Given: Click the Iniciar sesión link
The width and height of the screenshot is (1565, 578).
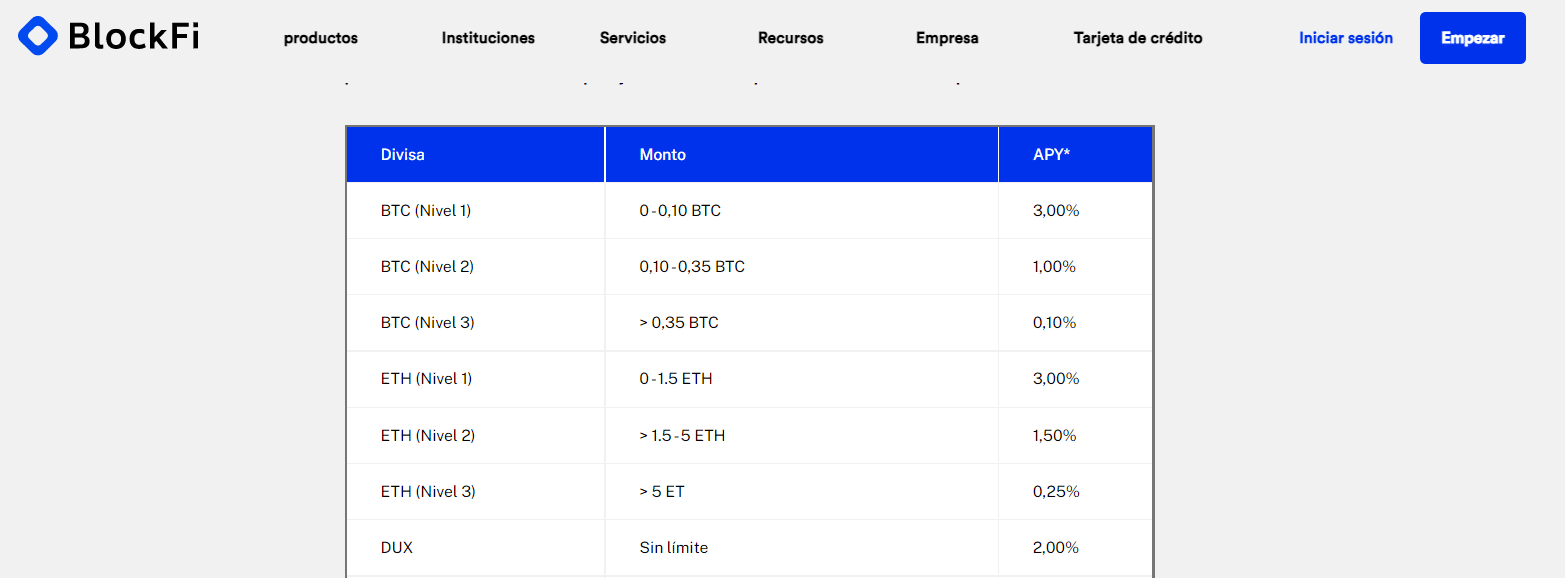Looking at the screenshot, I should (1346, 38).
